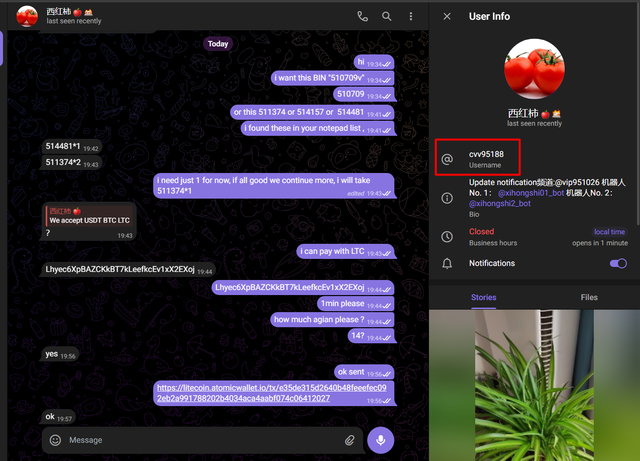This screenshot has width=640, height=461.
Task: Click the 'local time' label
Action: tap(609, 231)
